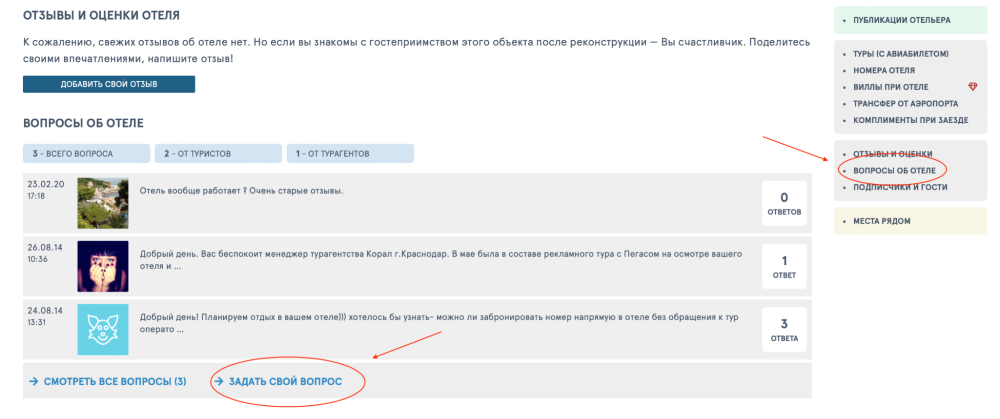Open Подписчики и гости sidebar link
This screenshot has height=419, width=1000.
click(x=900, y=187)
